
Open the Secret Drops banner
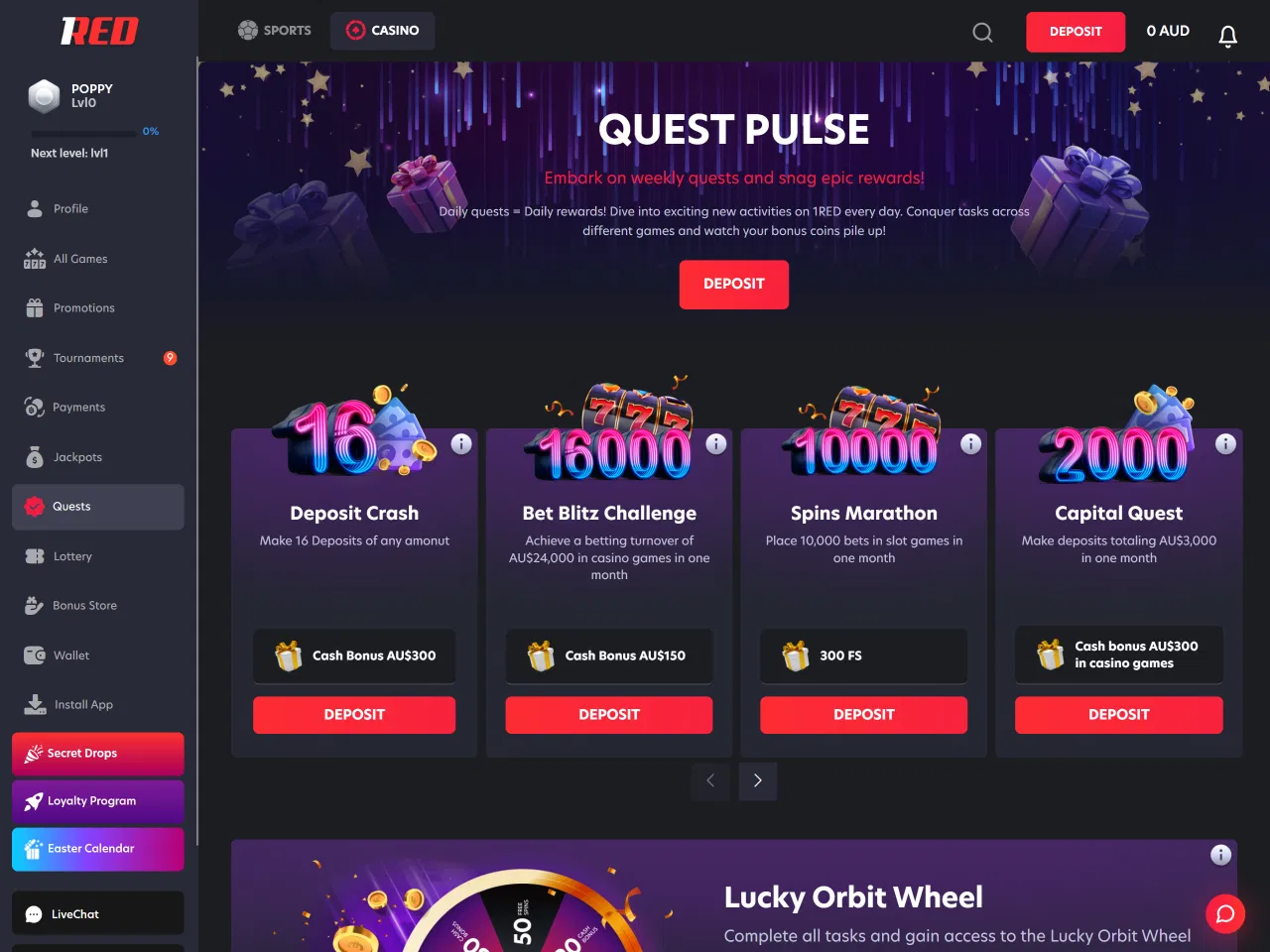tap(98, 754)
